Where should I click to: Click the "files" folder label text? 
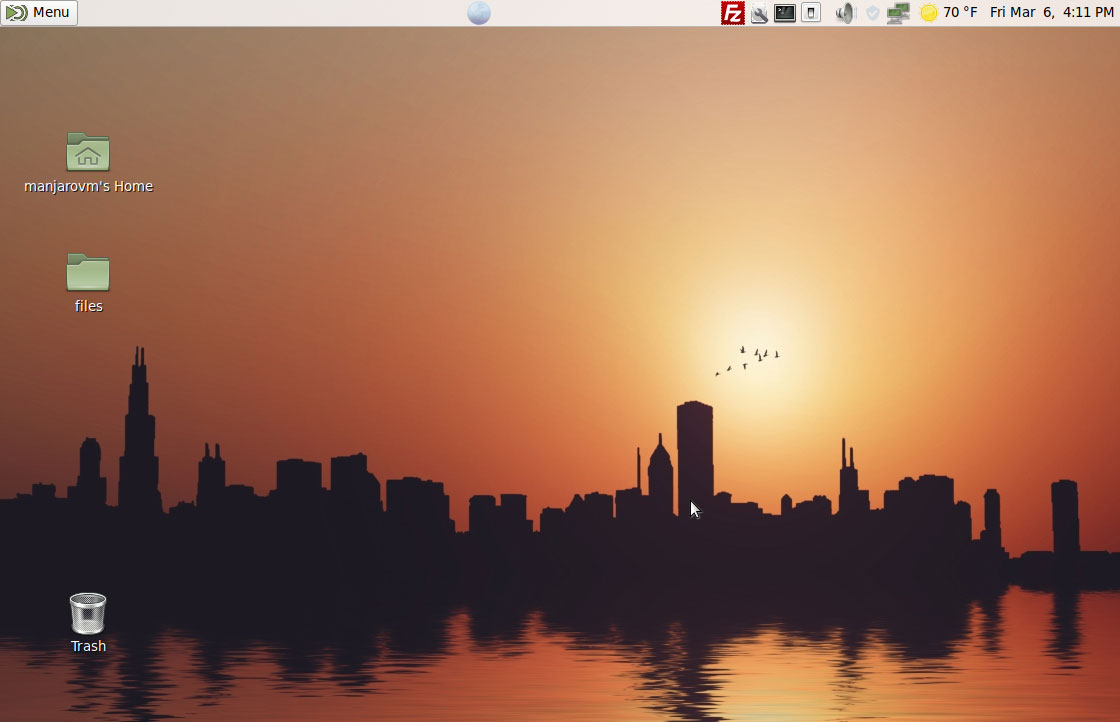click(88, 306)
